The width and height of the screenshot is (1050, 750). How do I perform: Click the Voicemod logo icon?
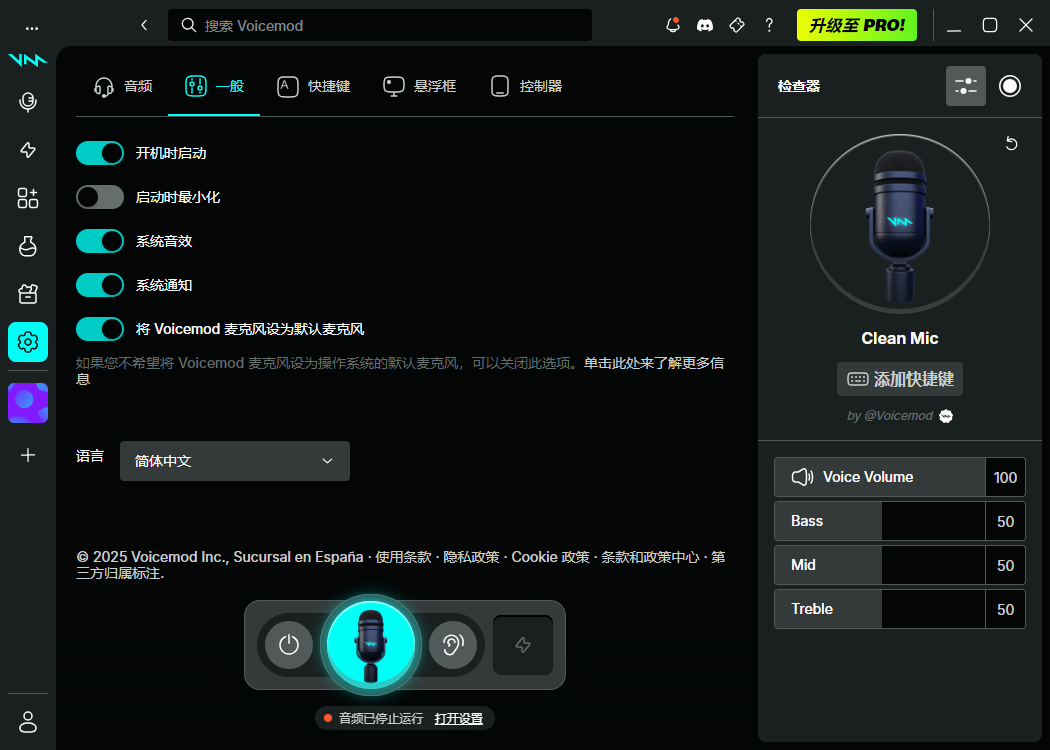(x=27, y=60)
